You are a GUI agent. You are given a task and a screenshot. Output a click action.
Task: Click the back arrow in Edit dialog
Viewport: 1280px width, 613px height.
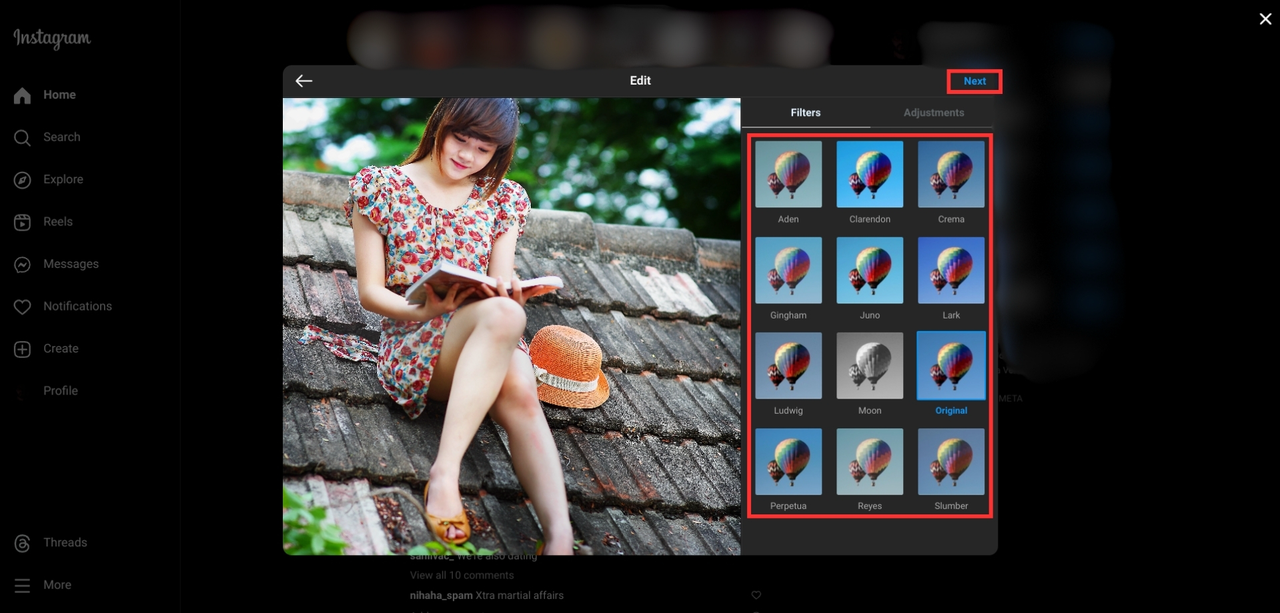[304, 81]
